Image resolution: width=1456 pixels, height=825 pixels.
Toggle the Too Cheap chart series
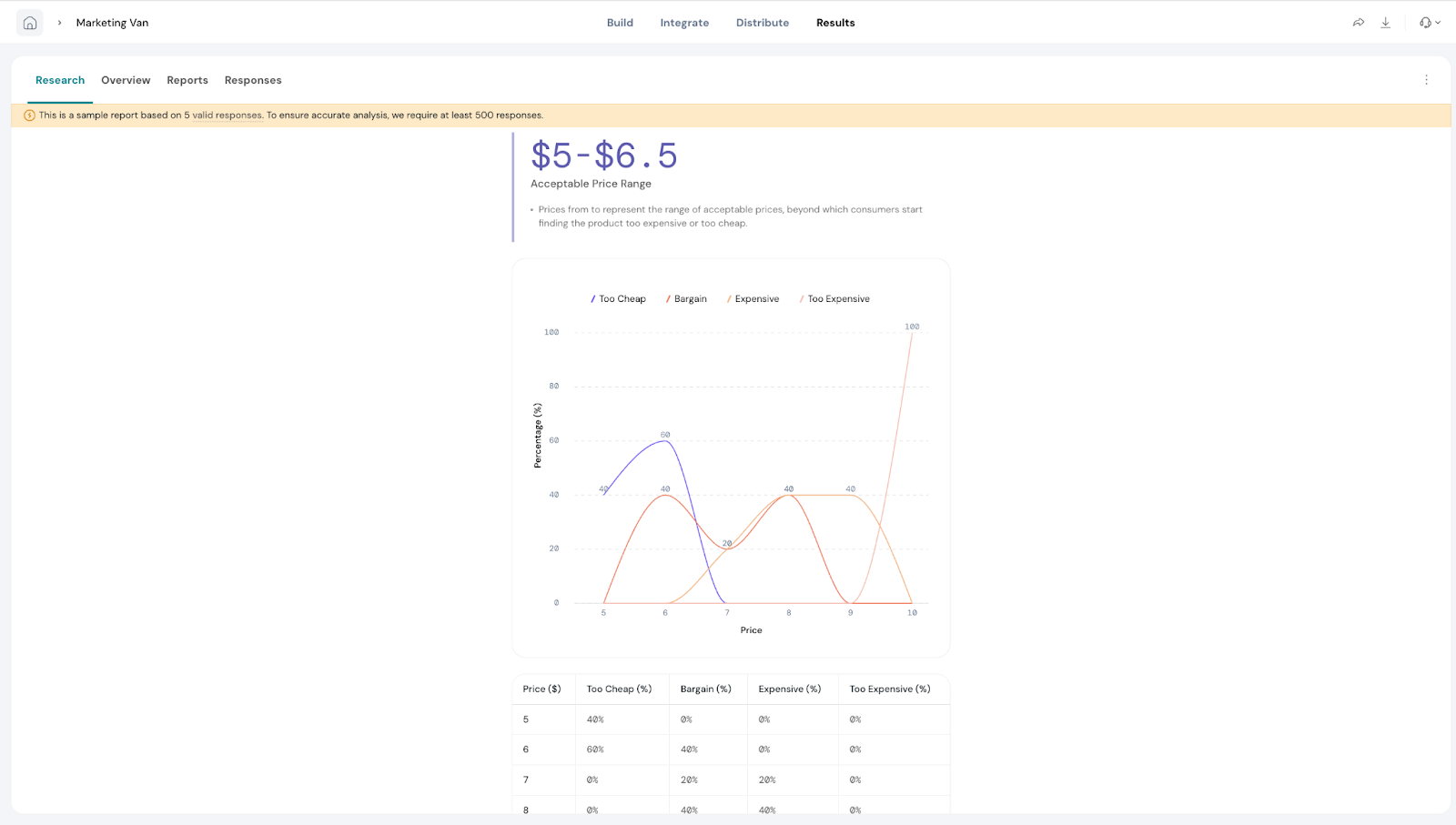coord(619,299)
